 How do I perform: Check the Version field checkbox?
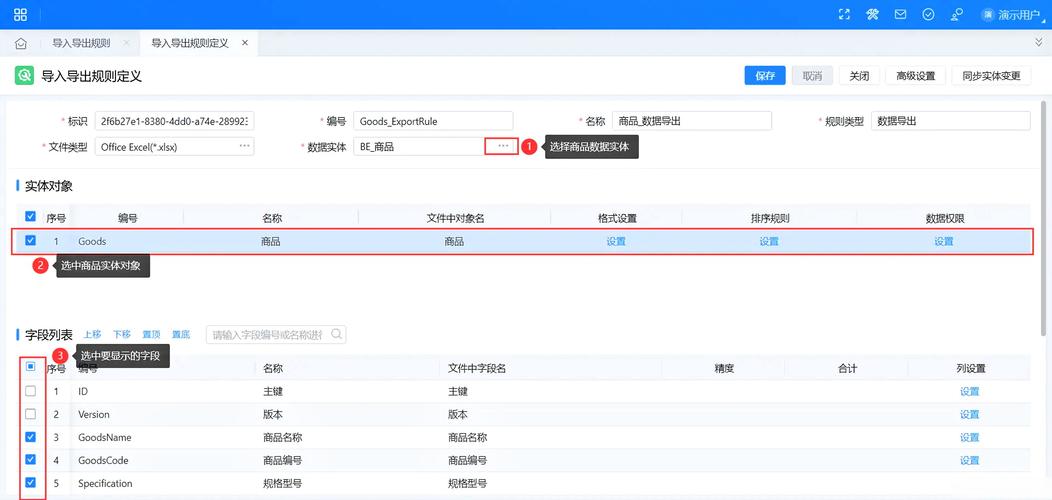click(30, 414)
